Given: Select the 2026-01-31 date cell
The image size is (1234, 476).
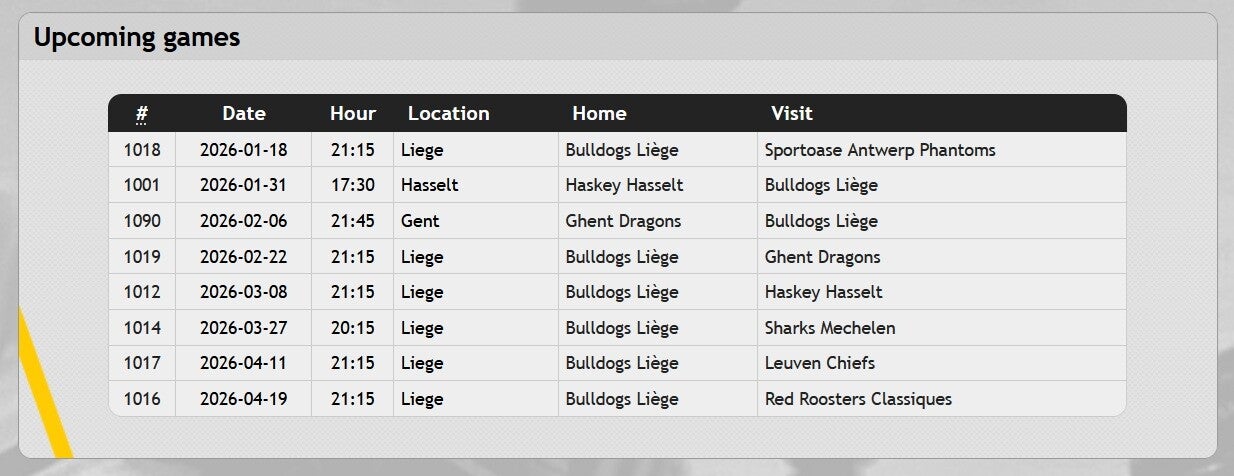Looking at the screenshot, I should 243,185.
